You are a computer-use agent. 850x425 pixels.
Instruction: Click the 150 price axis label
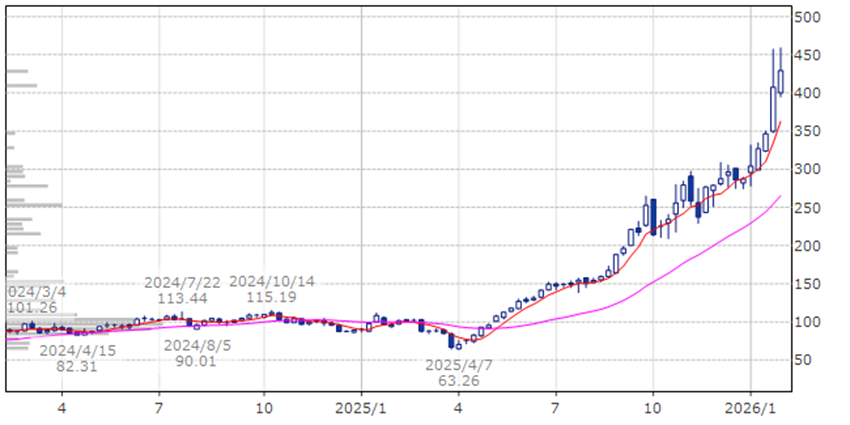point(808,284)
